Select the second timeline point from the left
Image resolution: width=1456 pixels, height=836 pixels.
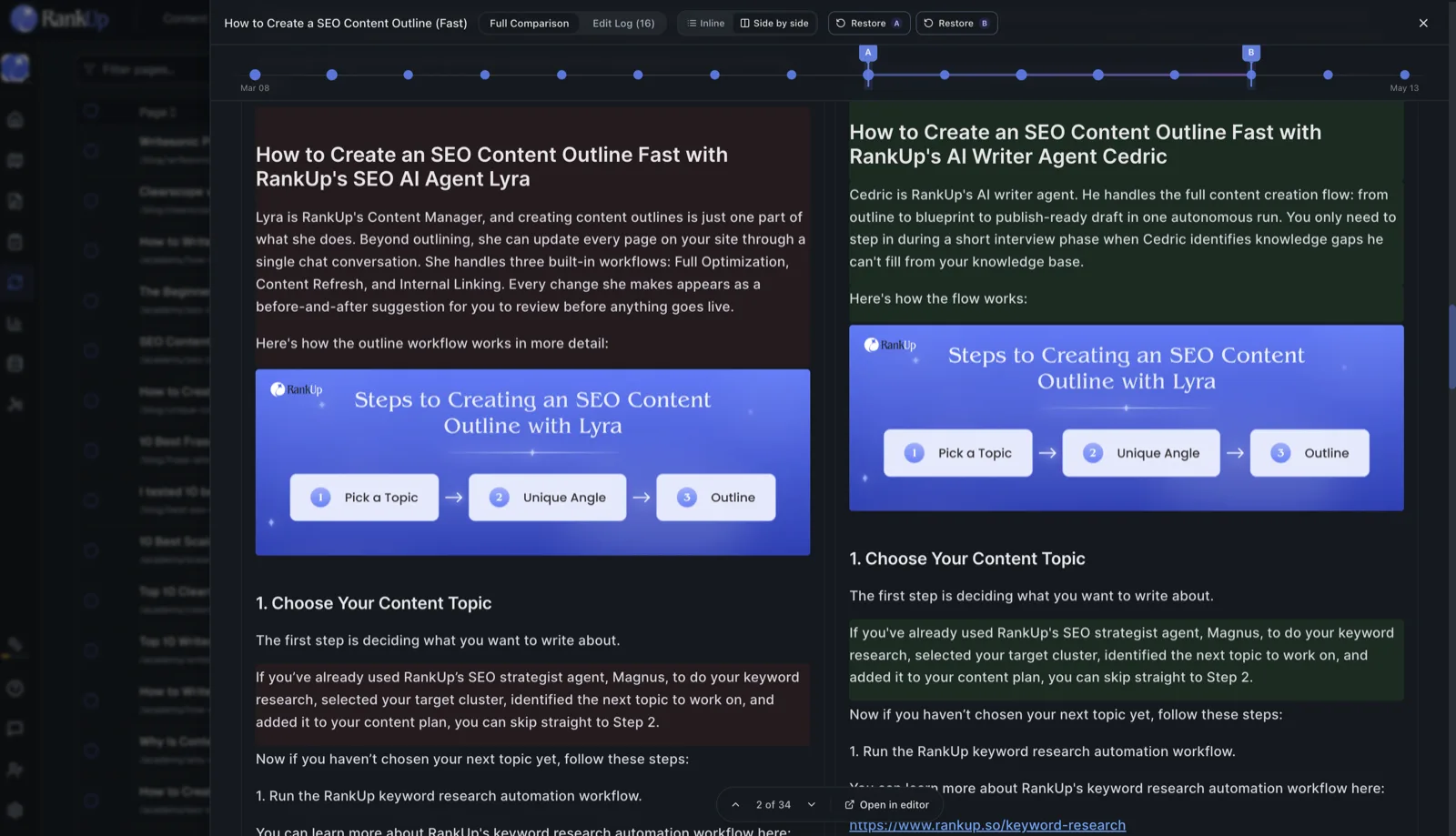point(331,75)
